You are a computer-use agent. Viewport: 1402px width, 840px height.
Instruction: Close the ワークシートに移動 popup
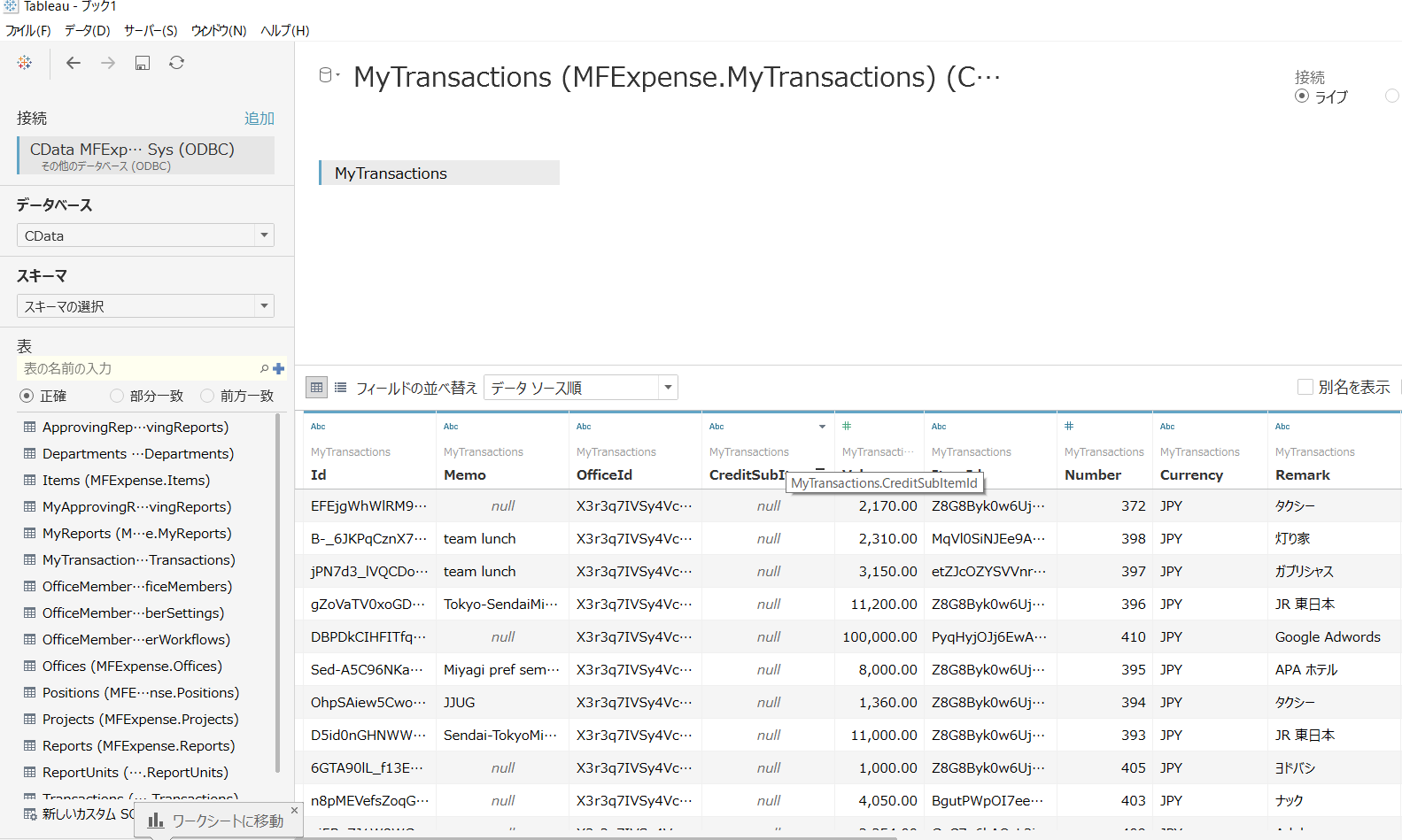(x=295, y=810)
